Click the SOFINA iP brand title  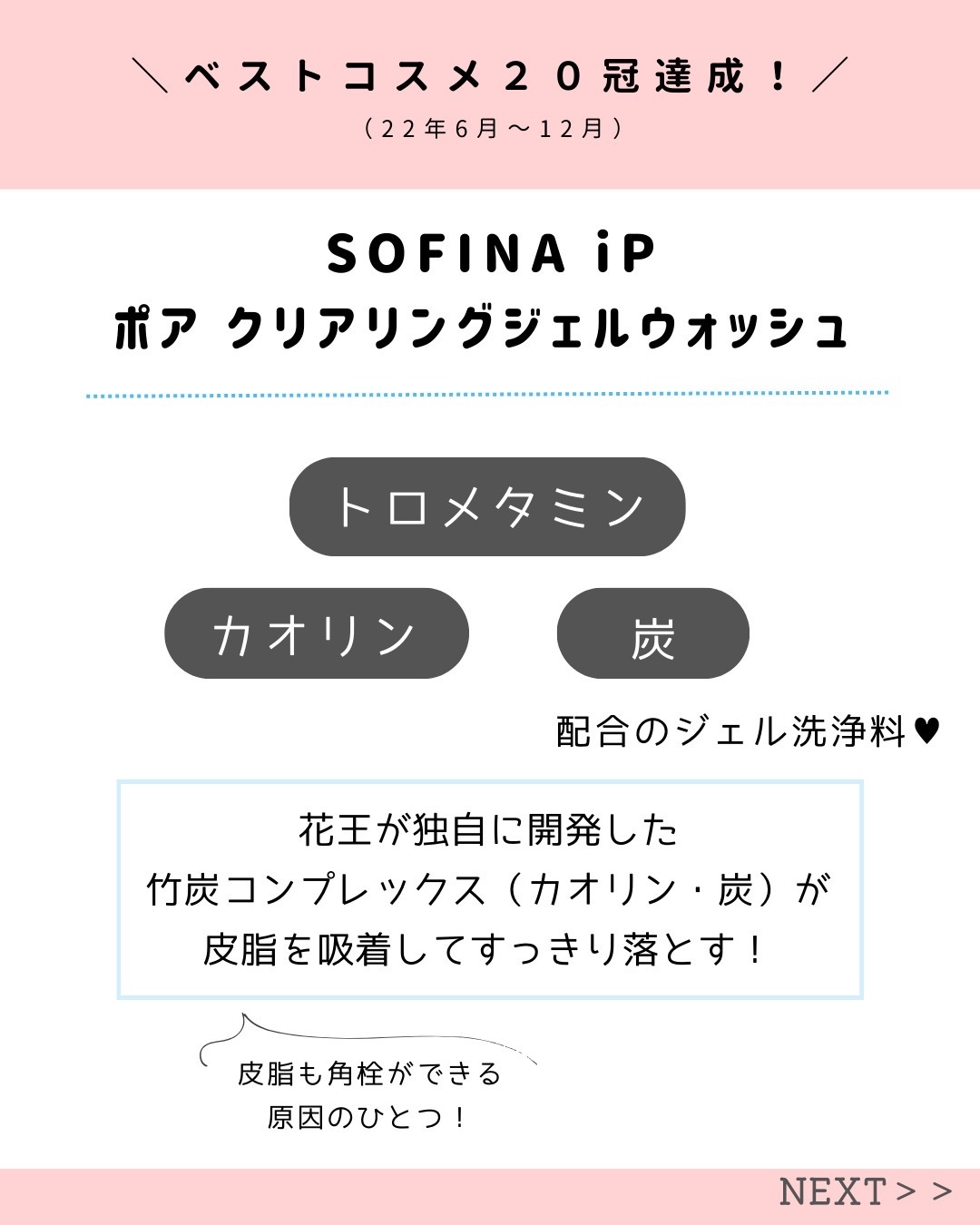(490, 253)
